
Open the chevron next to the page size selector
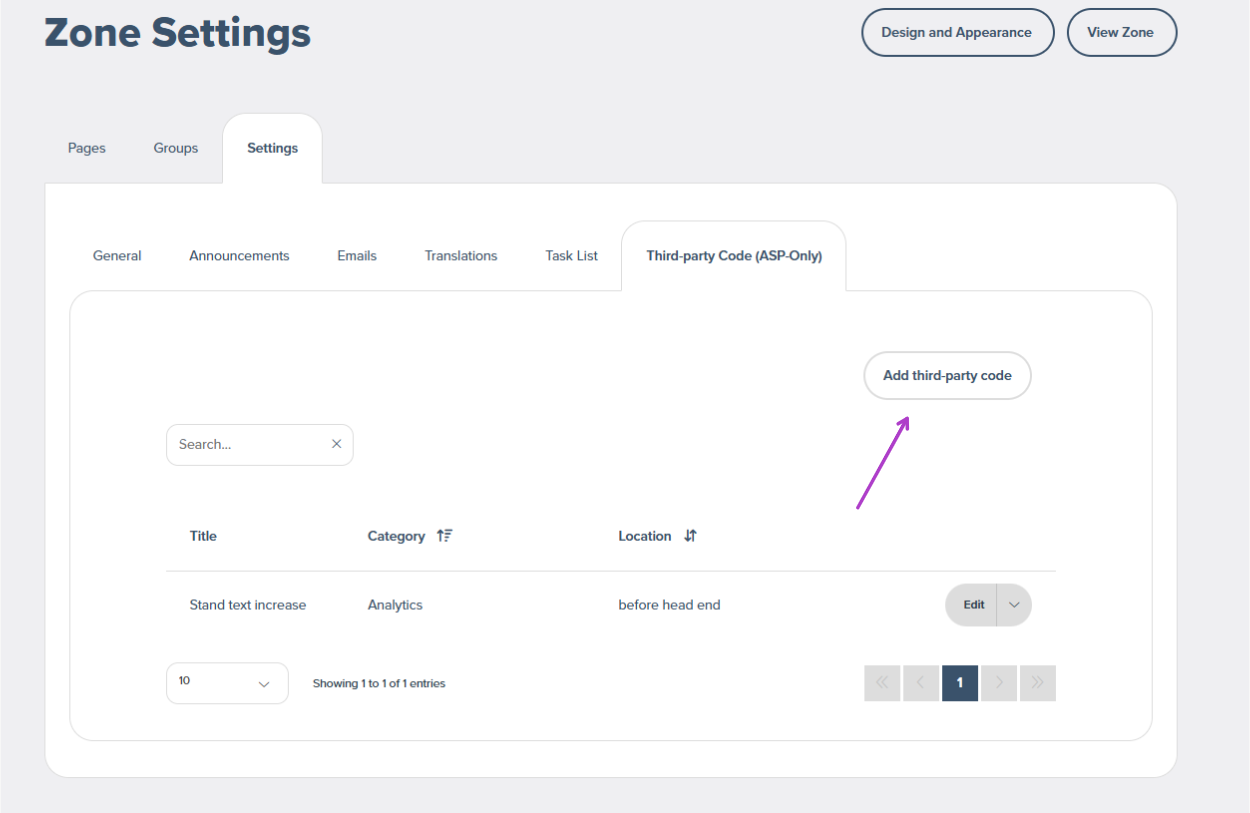tap(264, 683)
